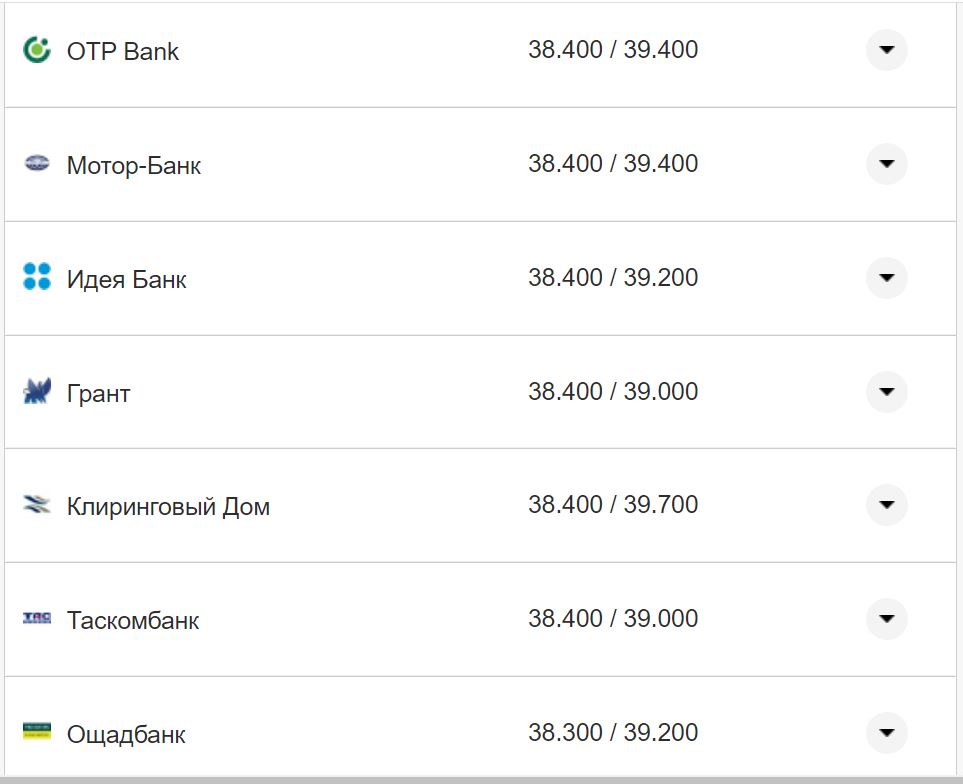Expand the Ощадбанк row arrow
This screenshot has height=784, width=963.
[x=886, y=733]
